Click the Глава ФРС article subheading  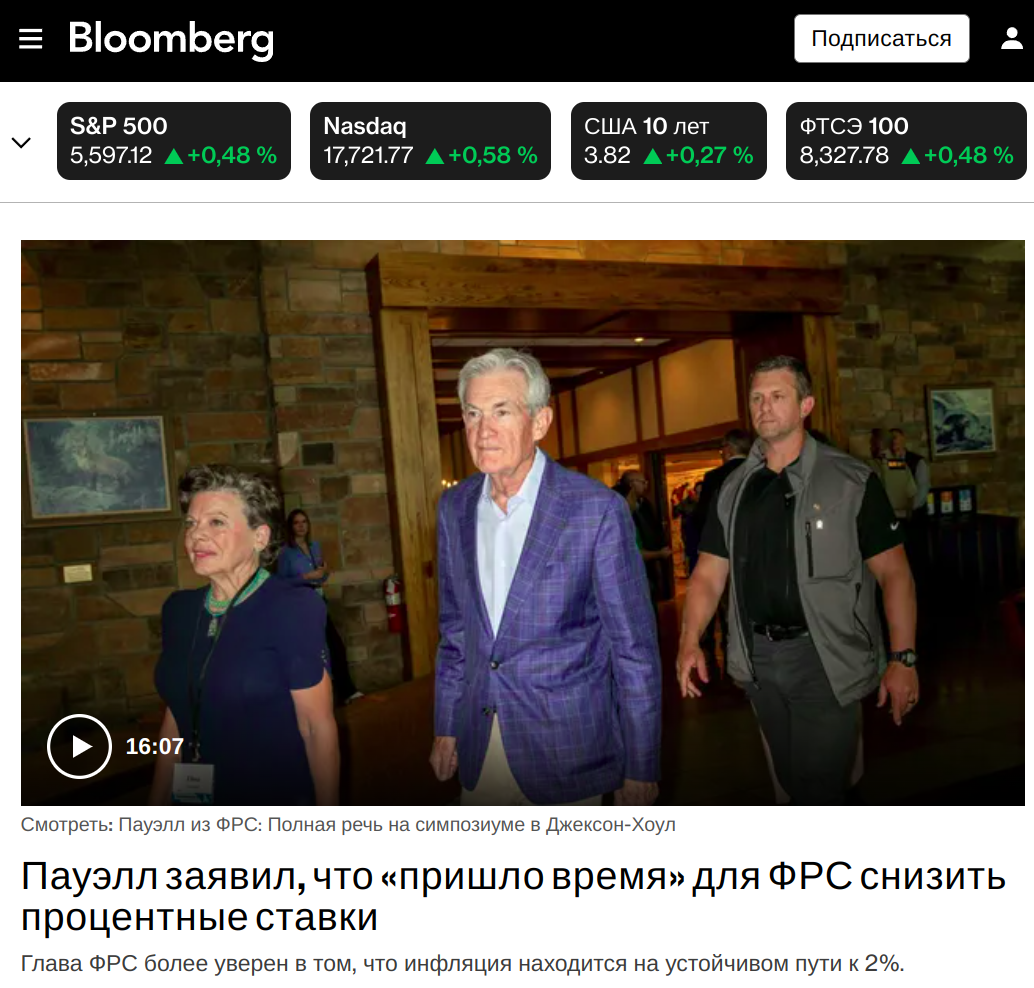pos(463,964)
